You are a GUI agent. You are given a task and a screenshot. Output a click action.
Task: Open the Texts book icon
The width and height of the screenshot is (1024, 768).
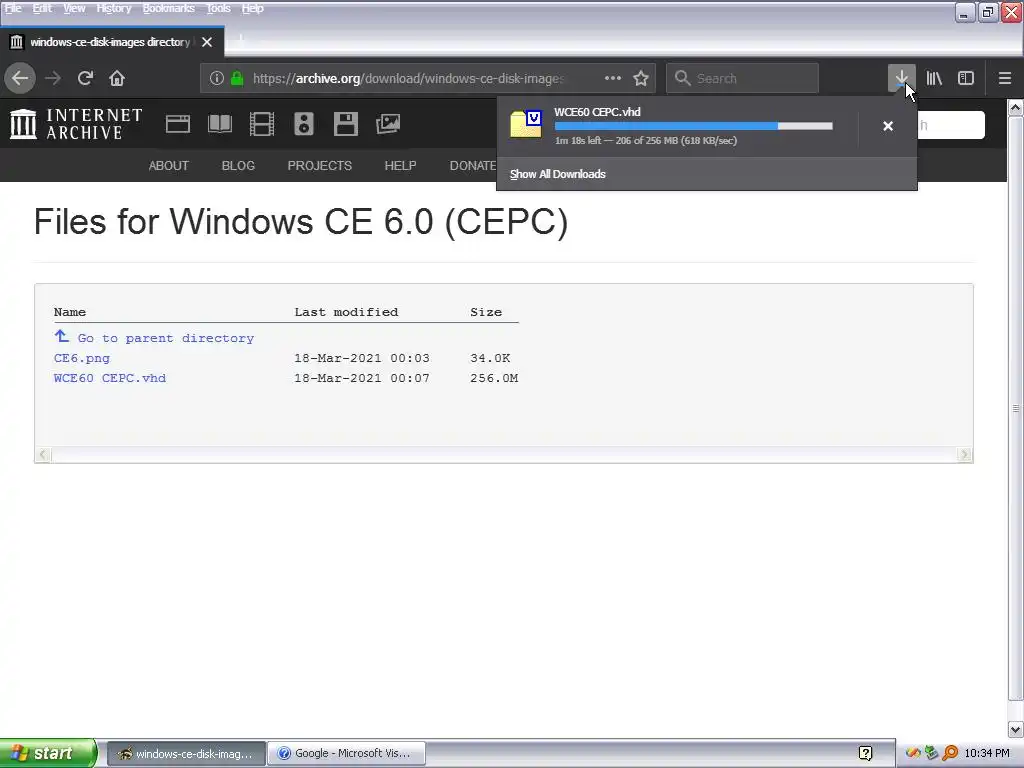pyautogui.click(x=219, y=124)
